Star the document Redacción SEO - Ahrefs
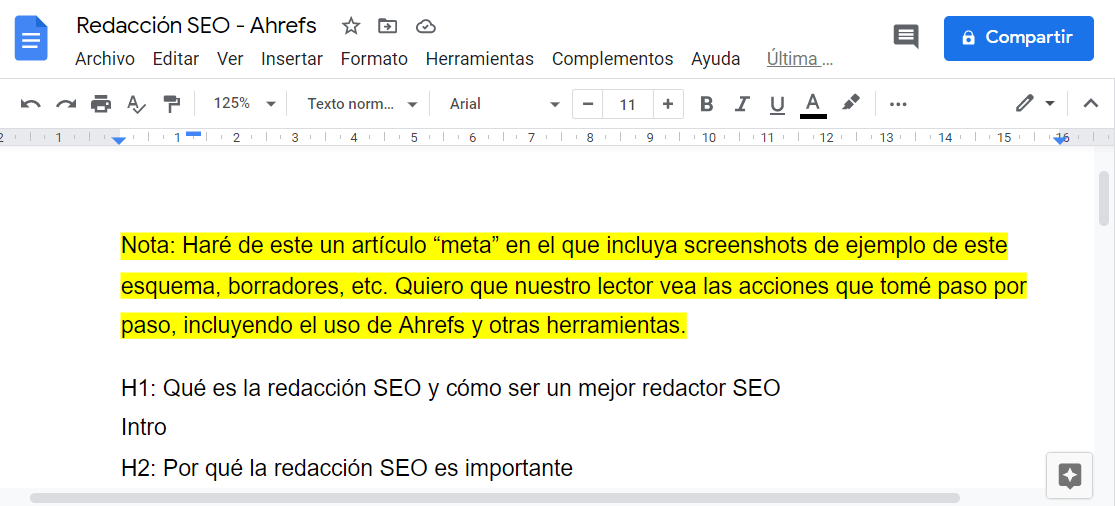1115x506 pixels. (x=351, y=26)
